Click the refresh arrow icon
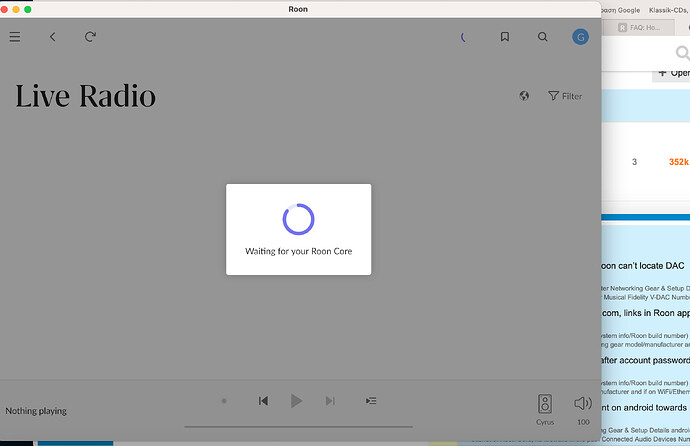 (90, 37)
